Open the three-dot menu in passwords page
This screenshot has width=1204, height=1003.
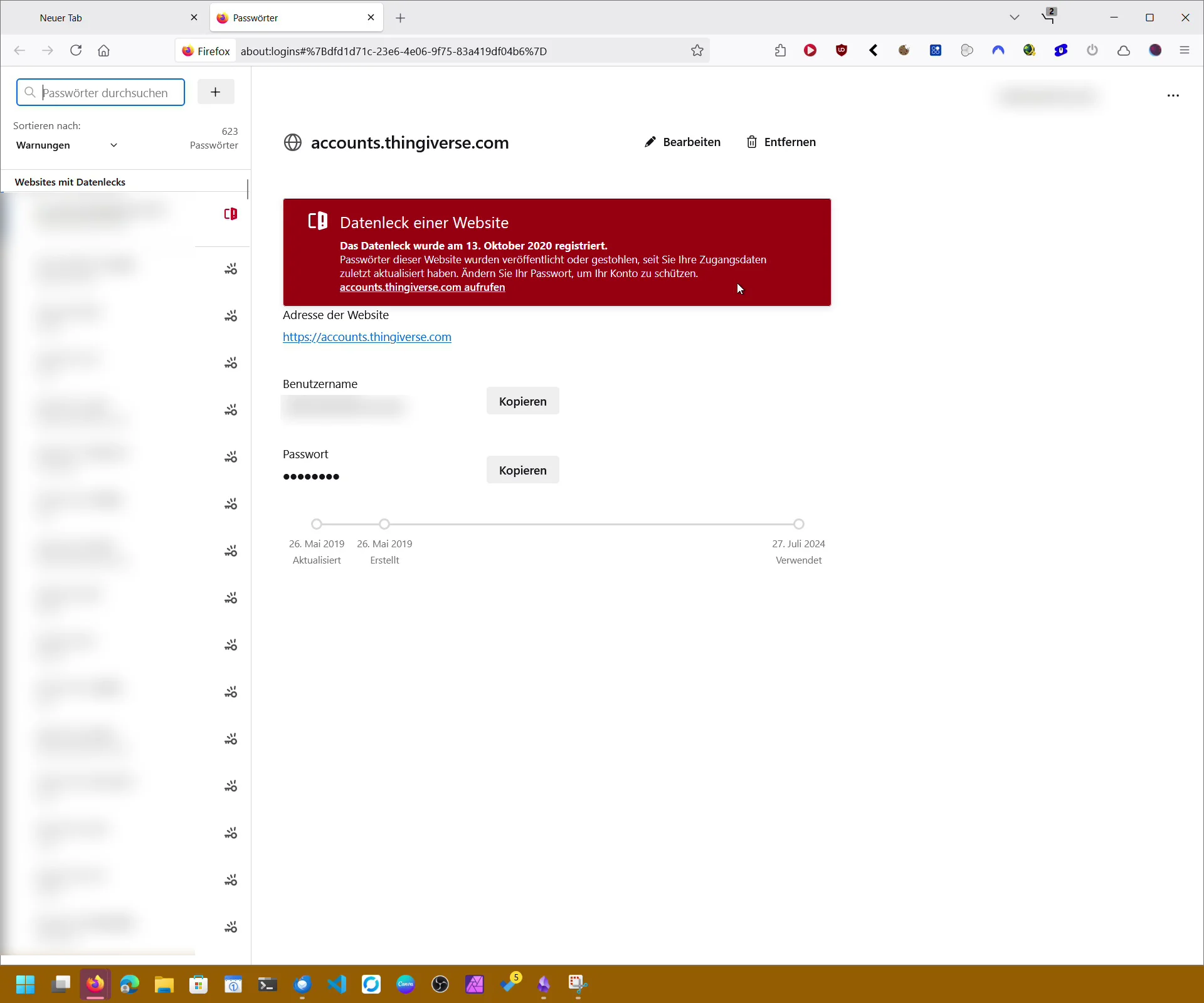pos(1173,96)
